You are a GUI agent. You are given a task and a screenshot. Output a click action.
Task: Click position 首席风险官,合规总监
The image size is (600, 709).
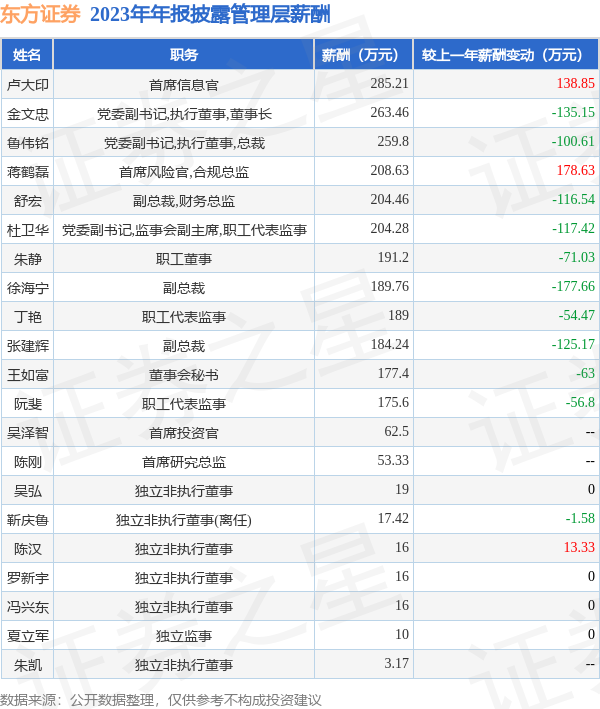[x=184, y=172]
